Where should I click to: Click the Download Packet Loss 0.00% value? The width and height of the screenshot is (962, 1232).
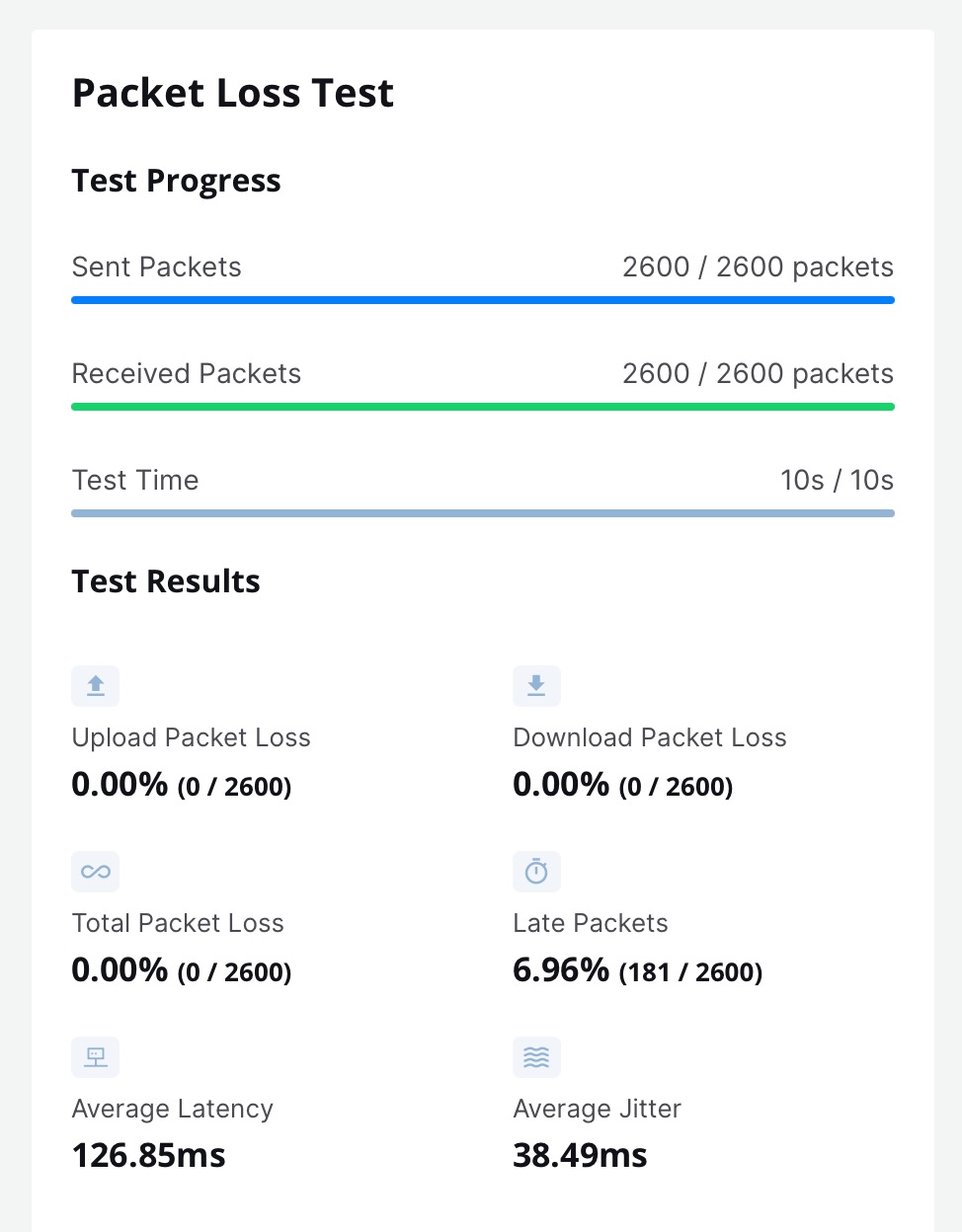pyautogui.click(x=561, y=785)
